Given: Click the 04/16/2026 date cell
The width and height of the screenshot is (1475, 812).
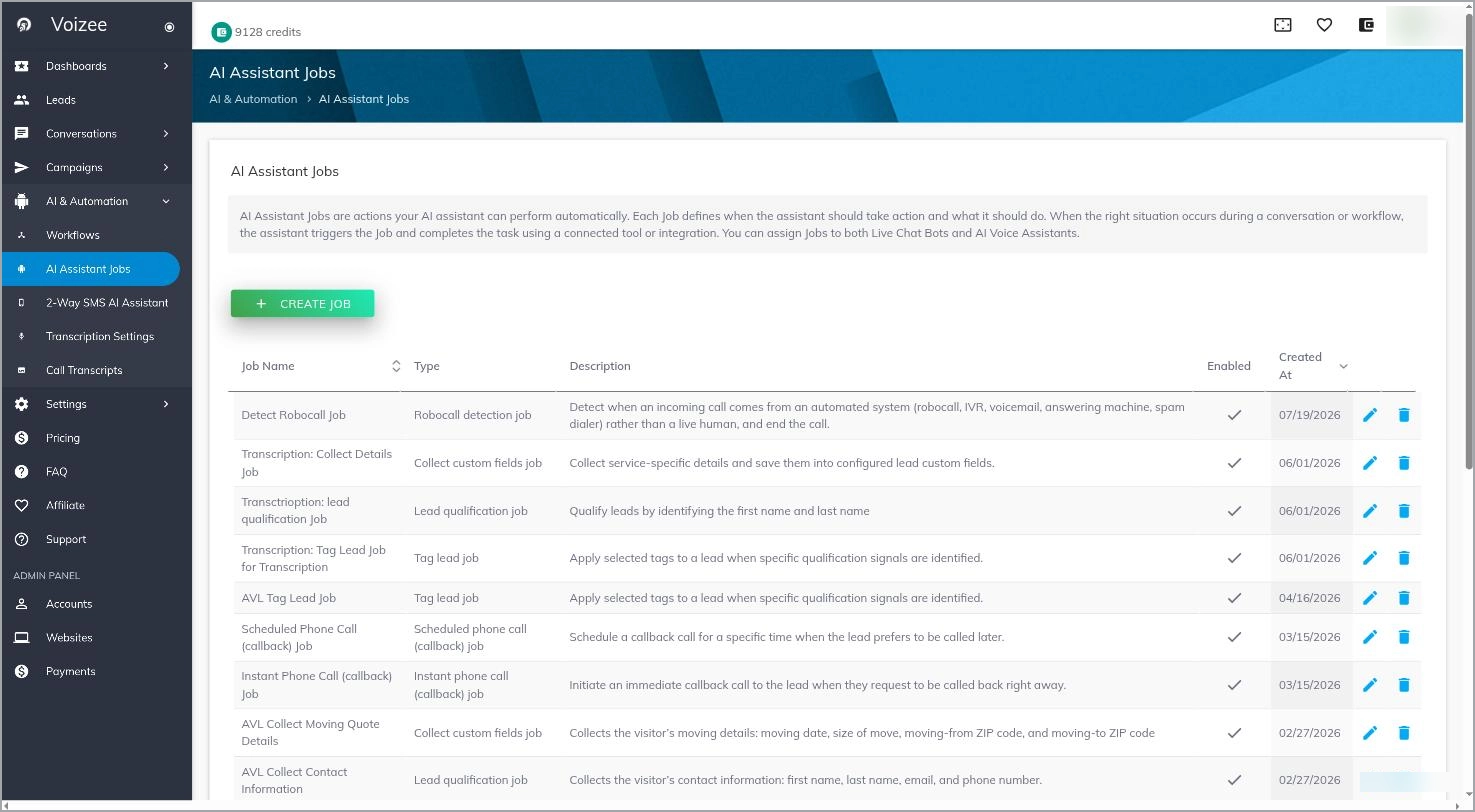Looking at the screenshot, I should pos(1310,598).
